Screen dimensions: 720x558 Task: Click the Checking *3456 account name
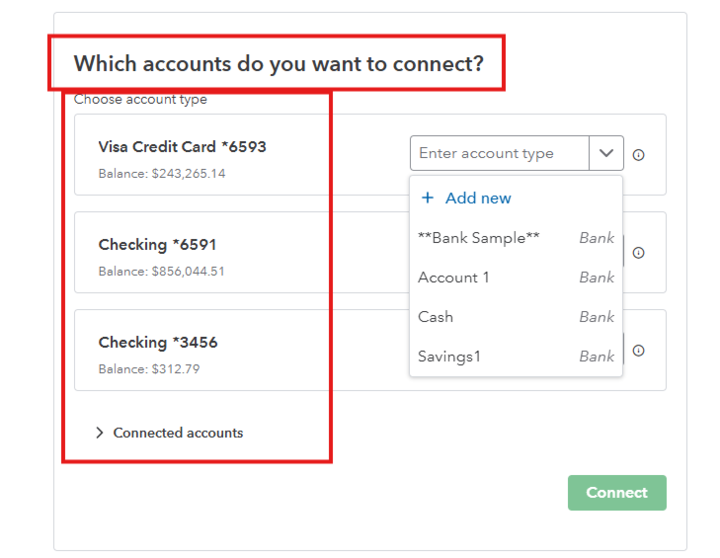[157, 343]
